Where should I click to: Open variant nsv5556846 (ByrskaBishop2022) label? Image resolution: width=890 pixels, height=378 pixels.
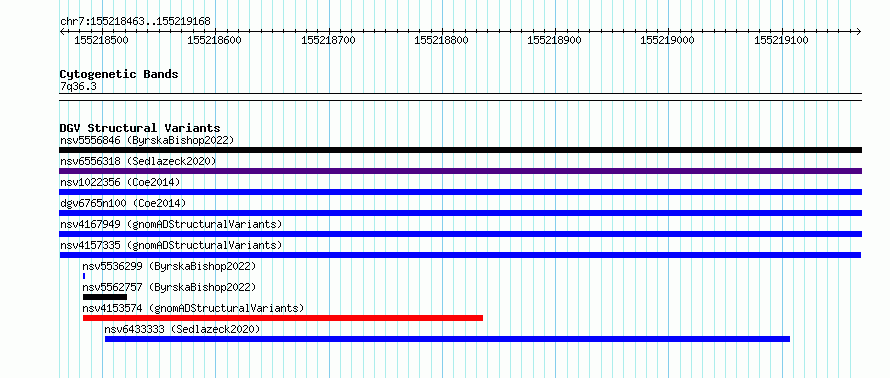point(147,140)
